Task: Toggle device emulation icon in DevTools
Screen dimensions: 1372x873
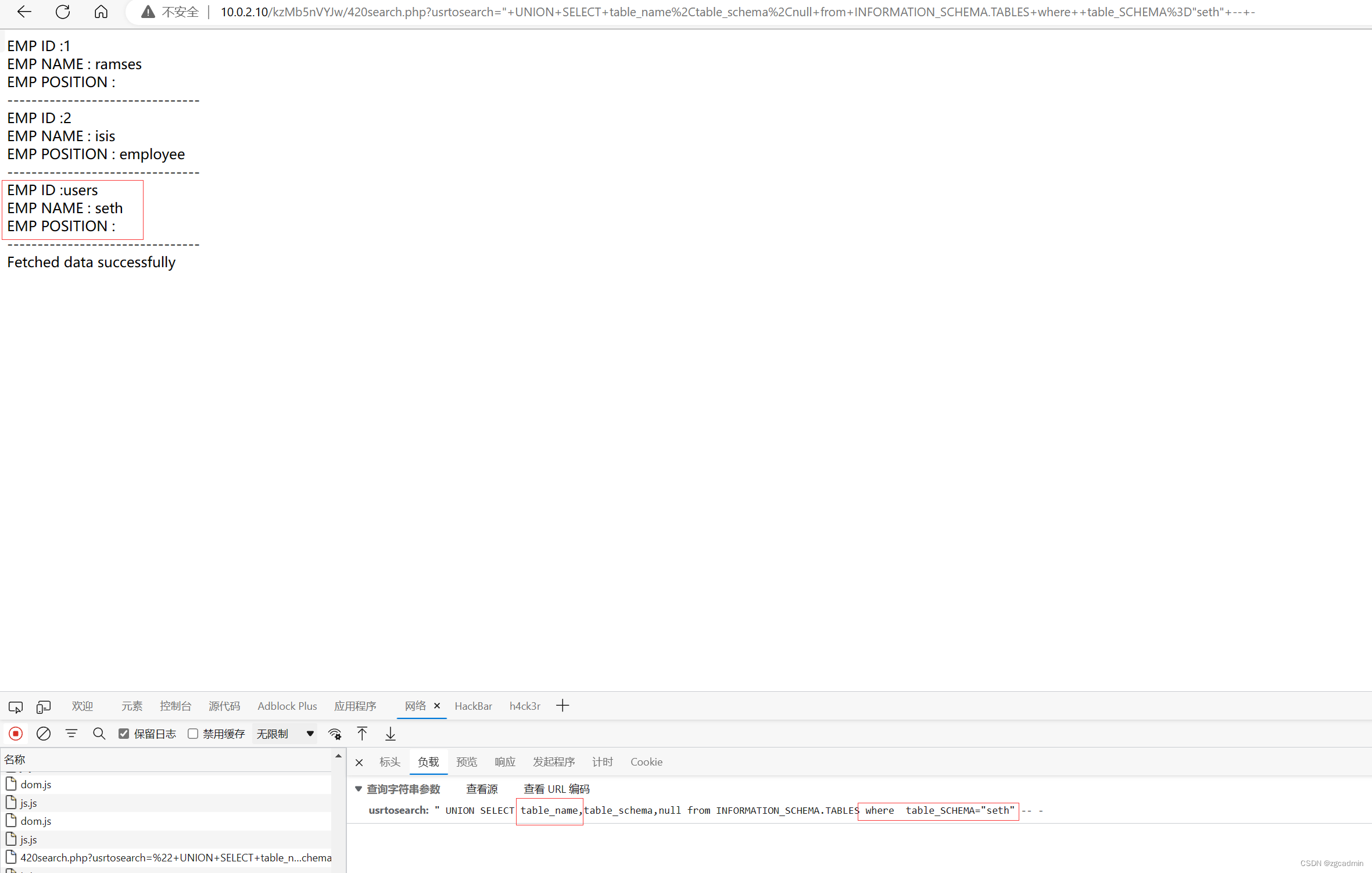Action: coord(44,706)
